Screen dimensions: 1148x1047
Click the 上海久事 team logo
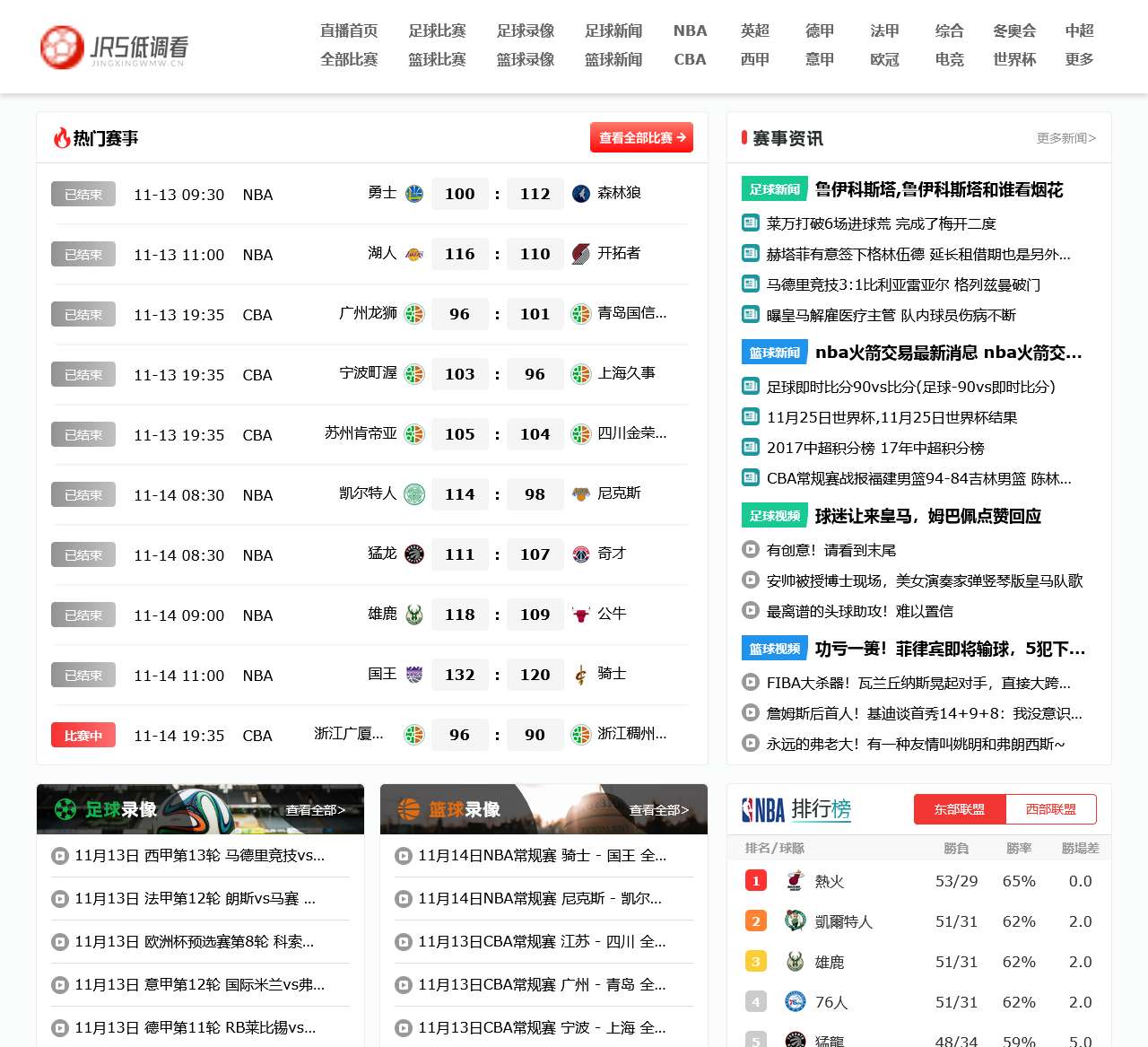[581, 374]
